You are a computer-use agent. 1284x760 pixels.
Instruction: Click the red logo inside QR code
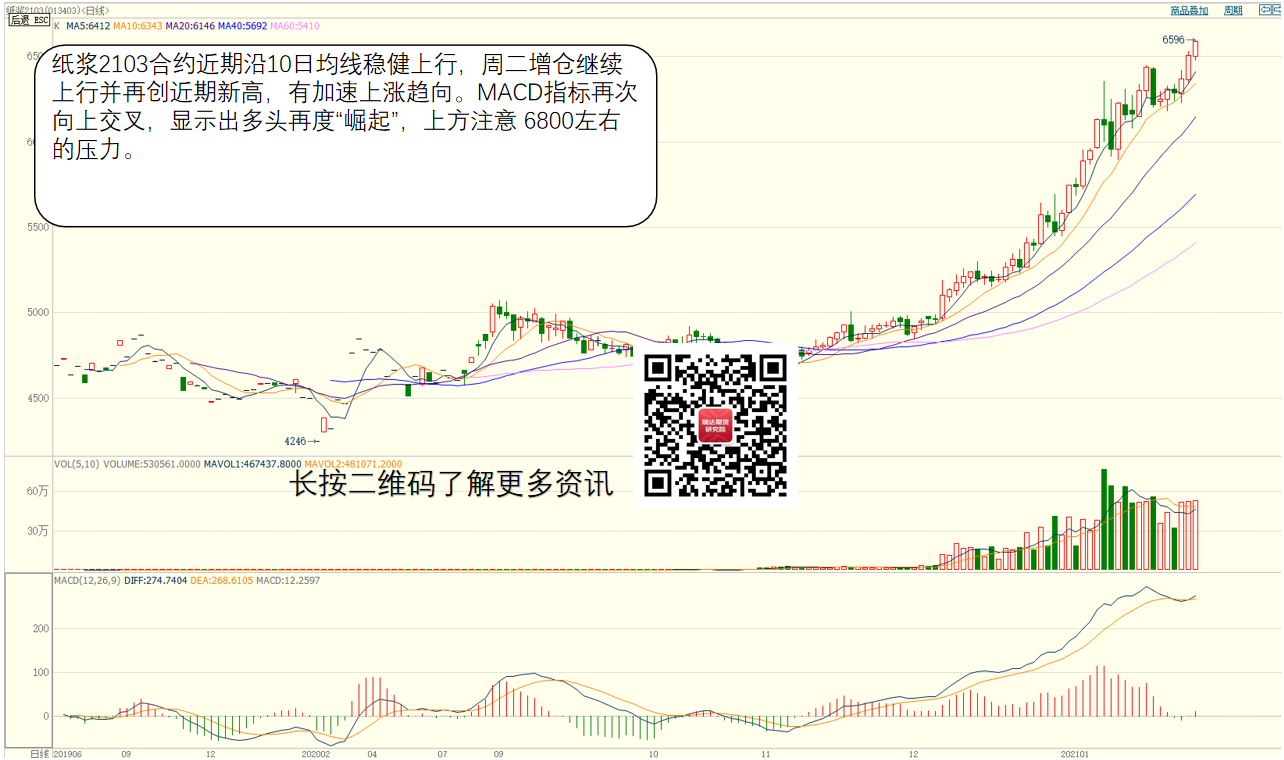(x=715, y=427)
